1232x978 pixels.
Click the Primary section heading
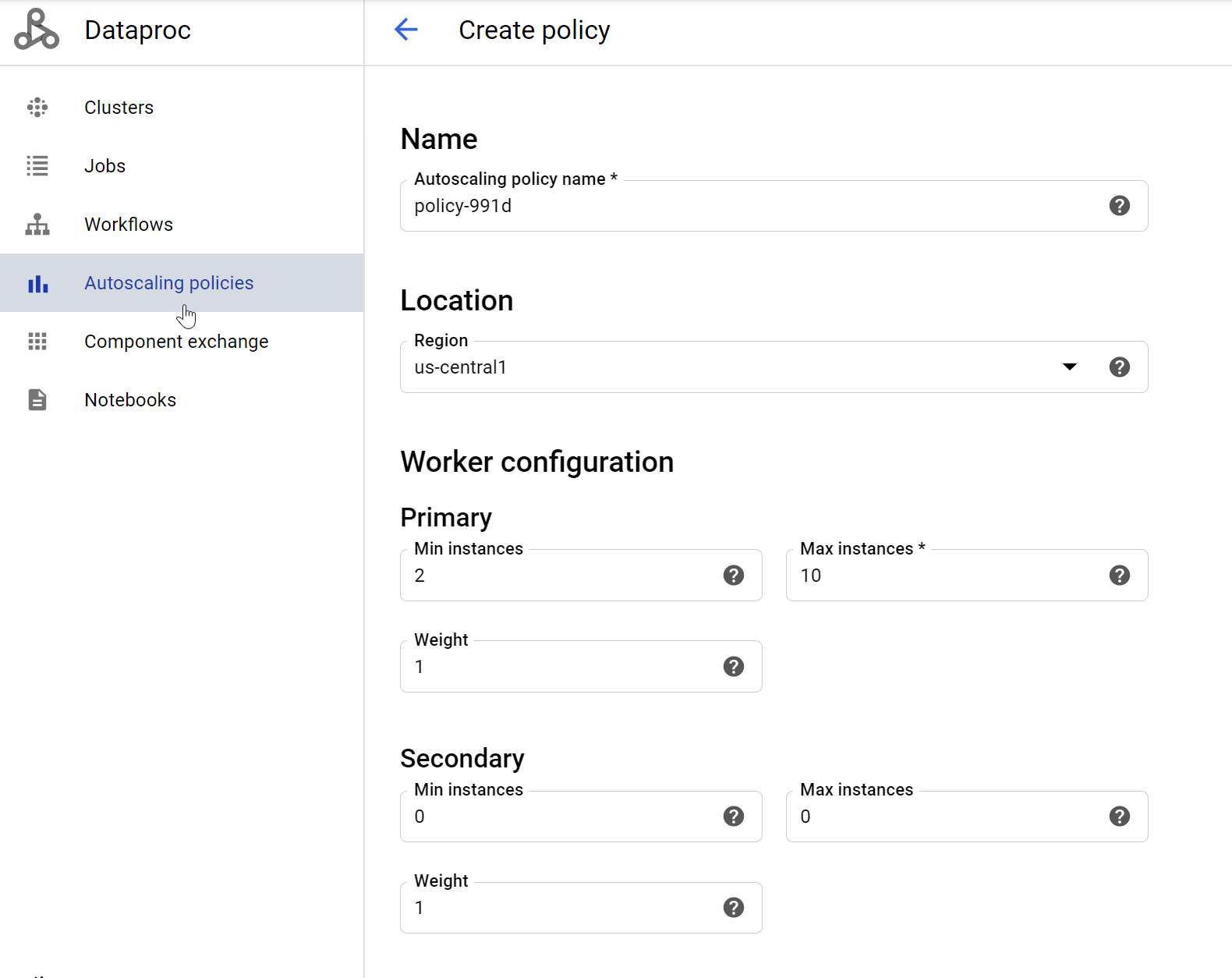point(446,518)
